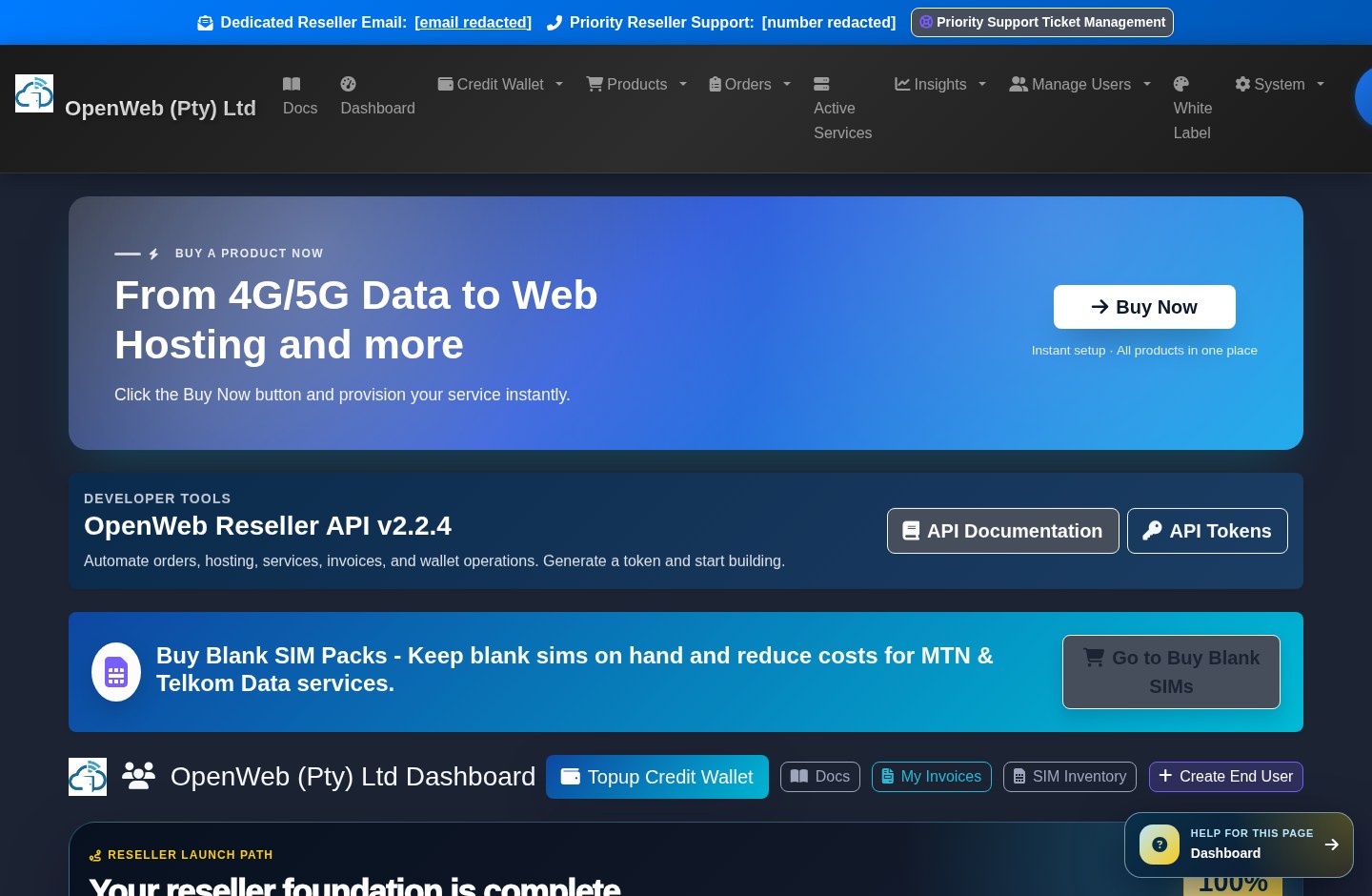Click the Products menu label
Screen dimensions: 1372x896
(x=636, y=84)
